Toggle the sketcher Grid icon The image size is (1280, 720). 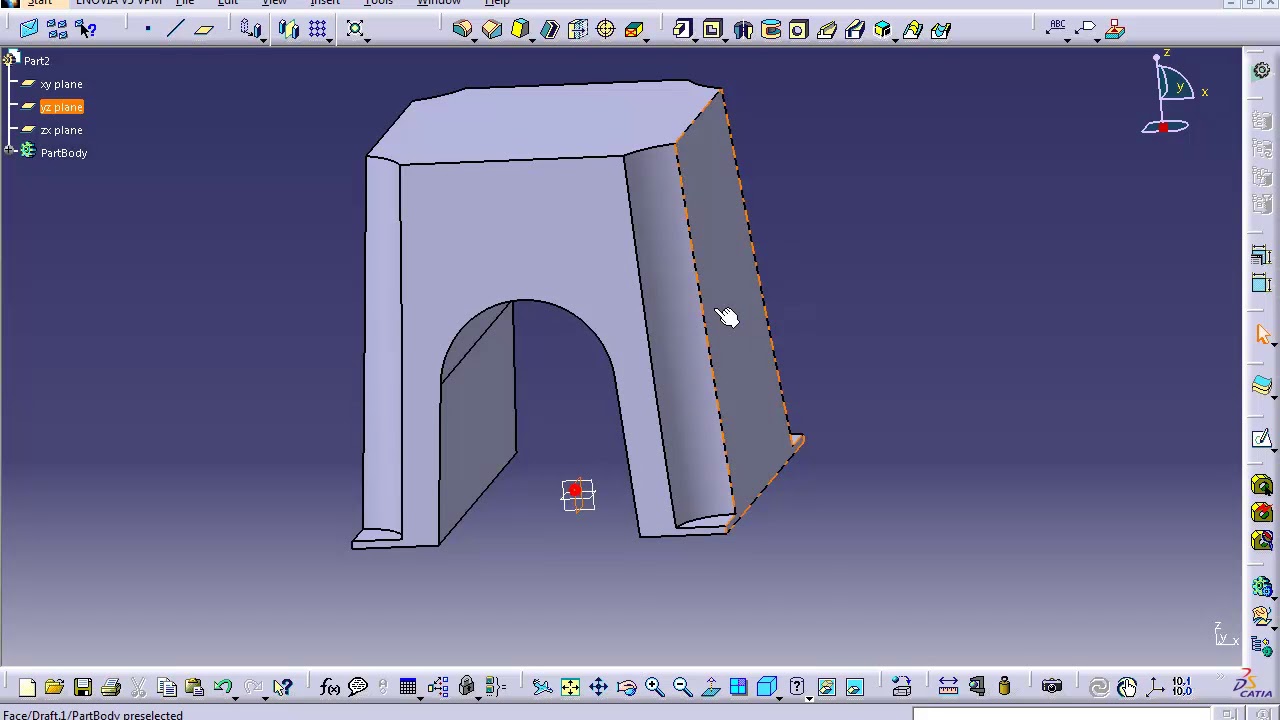pyautogui.click(x=318, y=29)
